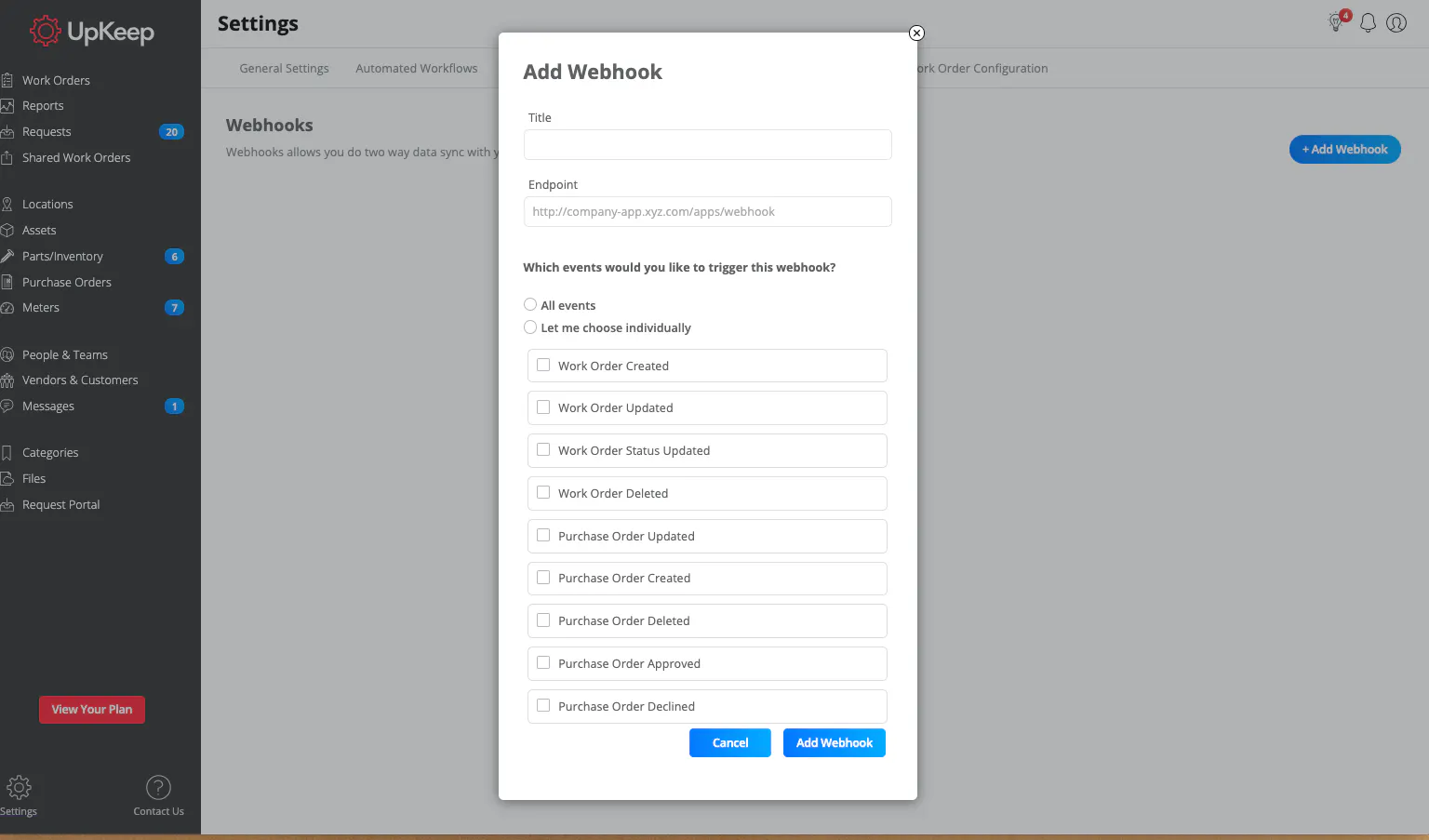Cancel the Add Webhook dialog

729,742
